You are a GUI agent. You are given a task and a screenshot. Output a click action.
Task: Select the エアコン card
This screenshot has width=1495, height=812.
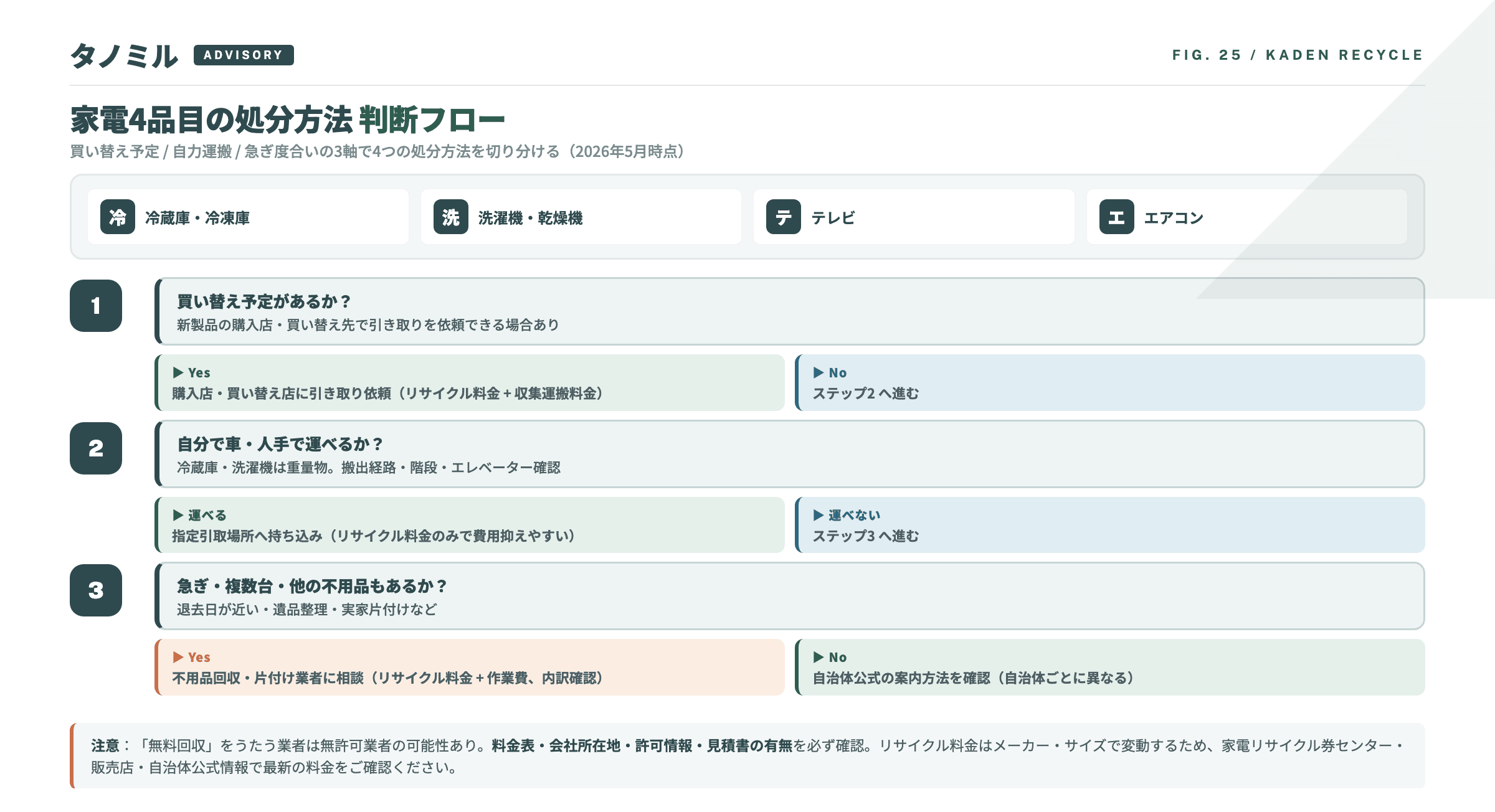(1247, 217)
